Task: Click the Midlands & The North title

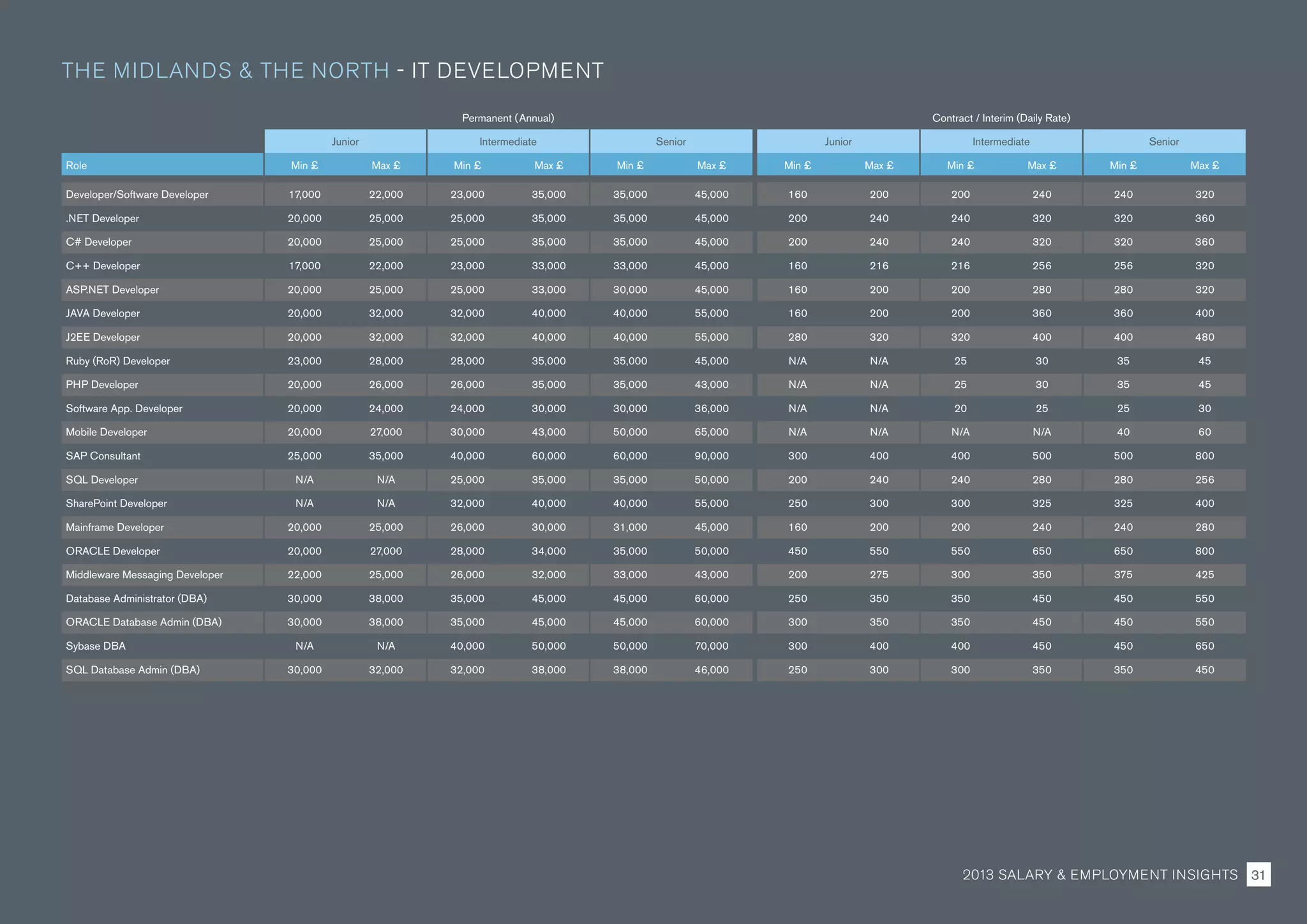Action: pos(225,70)
